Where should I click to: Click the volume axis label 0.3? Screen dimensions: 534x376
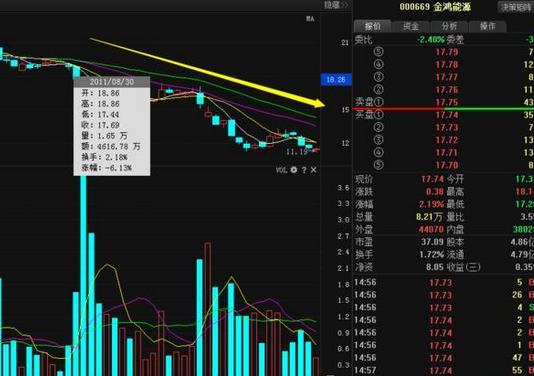pos(343,365)
